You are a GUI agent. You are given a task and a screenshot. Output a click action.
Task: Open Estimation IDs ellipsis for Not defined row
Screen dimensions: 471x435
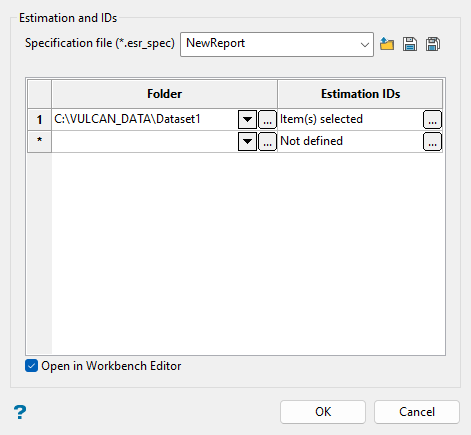click(432, 142)
